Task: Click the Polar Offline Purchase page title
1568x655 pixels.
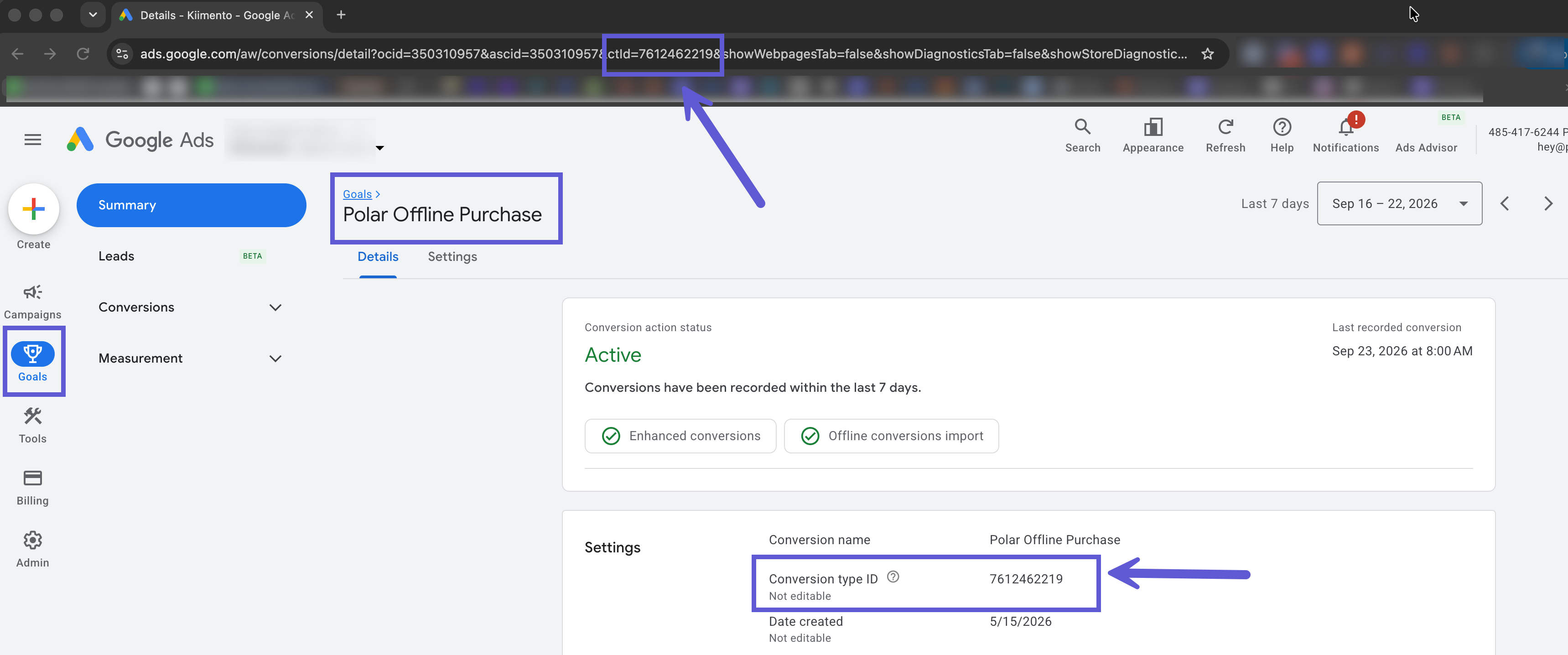Action: pos(442,214)
